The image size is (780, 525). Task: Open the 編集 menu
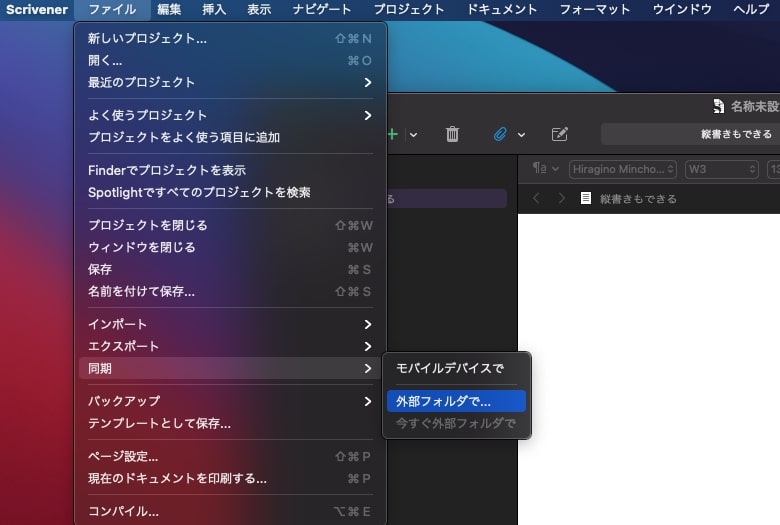[169, 9]
